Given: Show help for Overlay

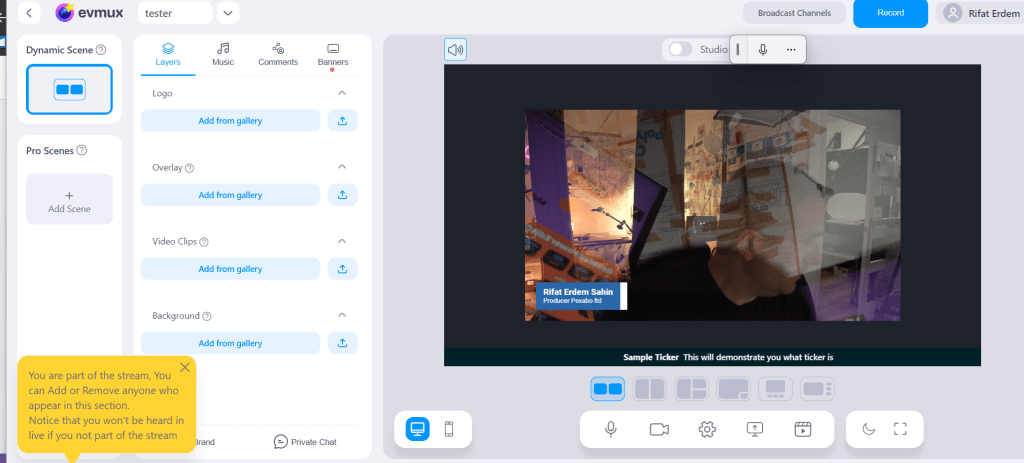Looking at the screenshot, I should coord(189,168).
